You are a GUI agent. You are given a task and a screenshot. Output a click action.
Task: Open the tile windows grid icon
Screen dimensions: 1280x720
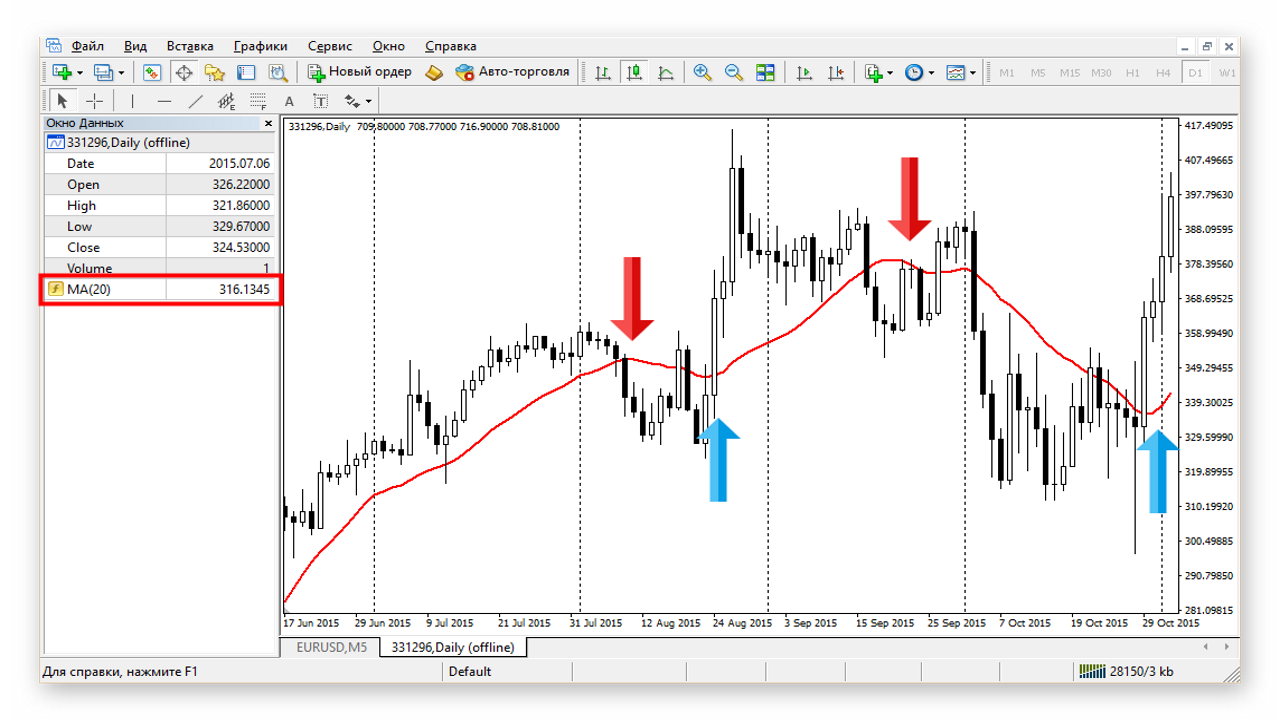point(765,72)
